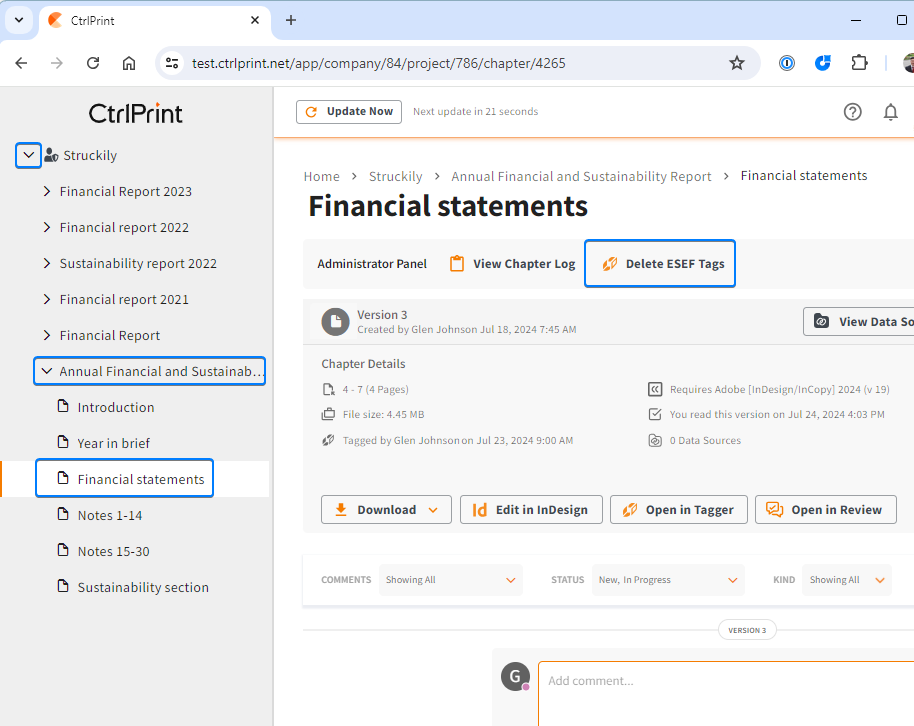
Task: Click the Update Now button
Action: point(349,111)
